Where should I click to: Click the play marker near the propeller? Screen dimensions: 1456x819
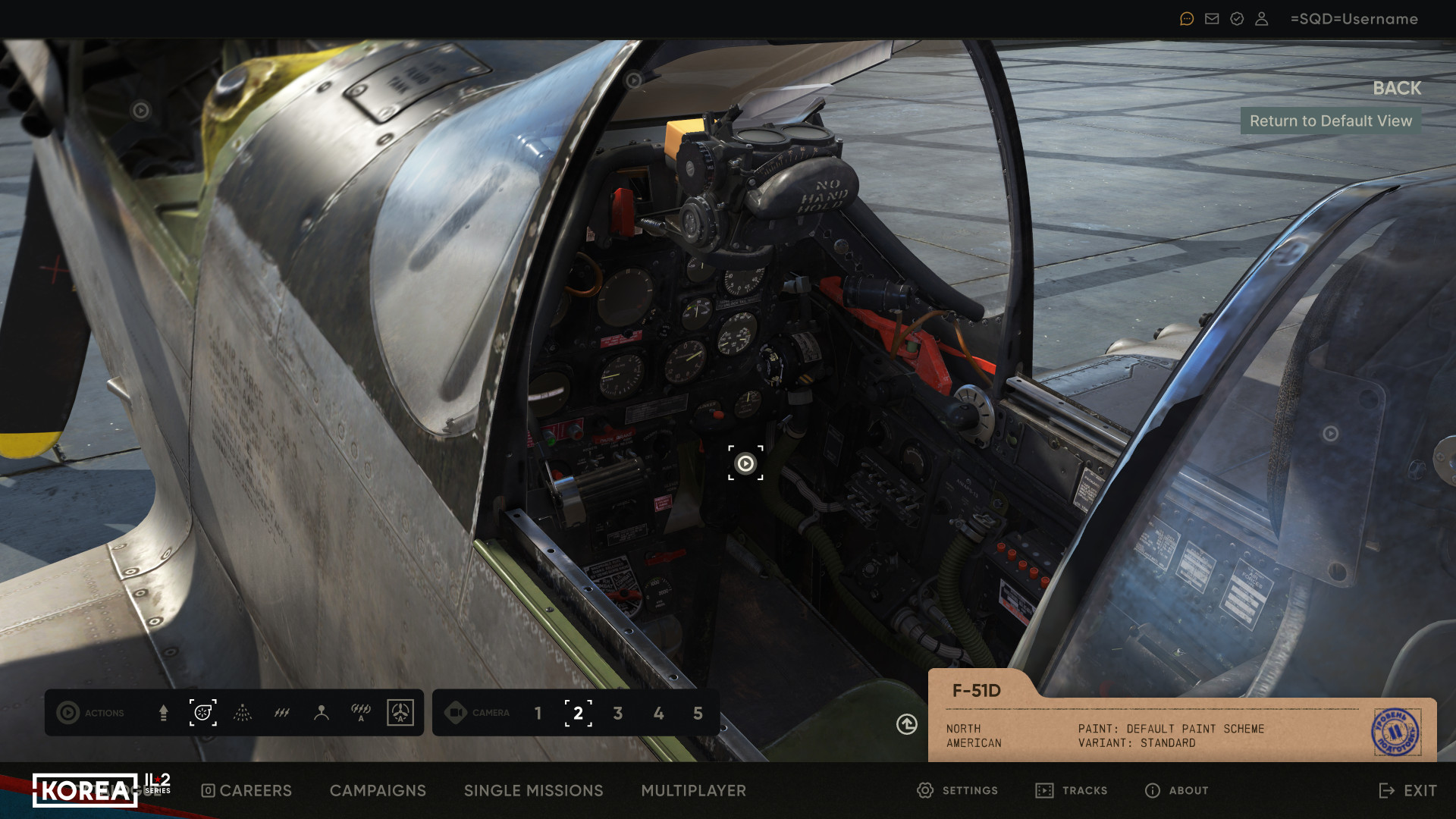pyautogui.click(x=140, y=111)
